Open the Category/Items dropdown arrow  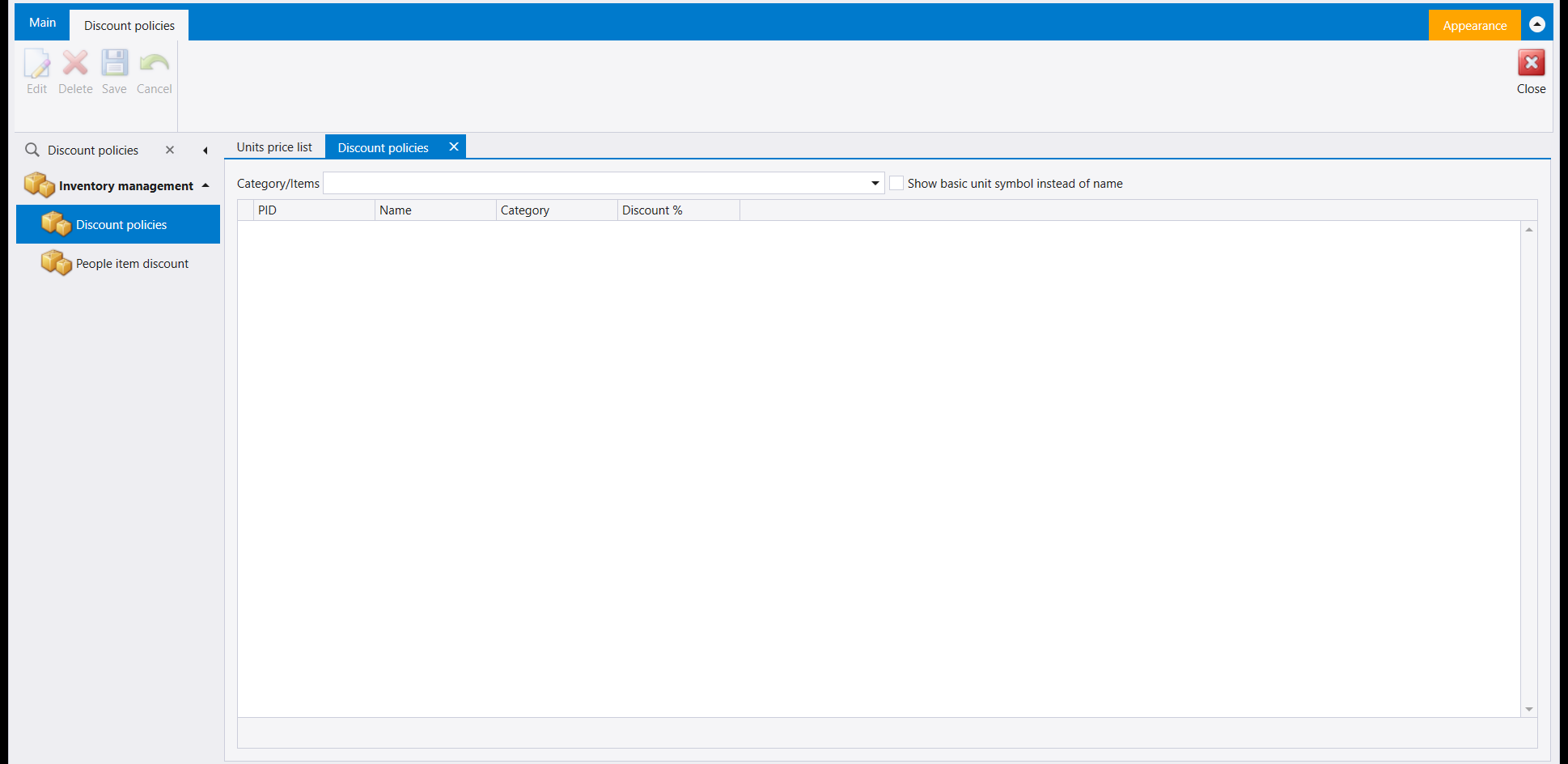coord(875,184)
